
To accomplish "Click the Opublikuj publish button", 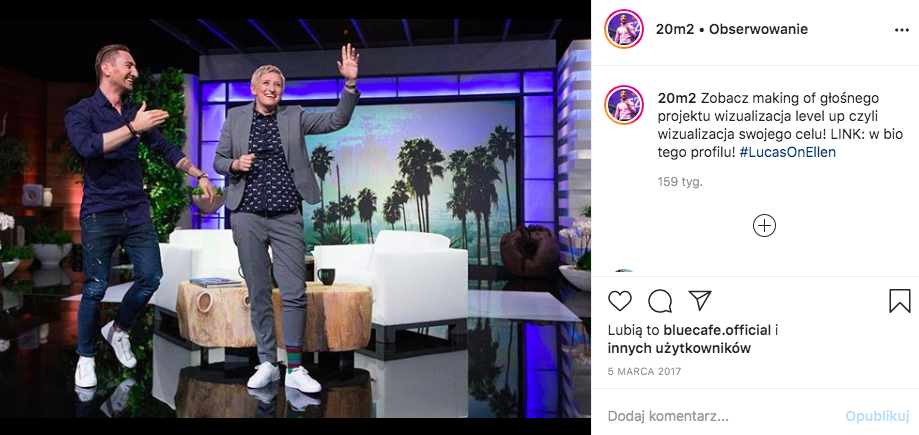I will point(876,417).
